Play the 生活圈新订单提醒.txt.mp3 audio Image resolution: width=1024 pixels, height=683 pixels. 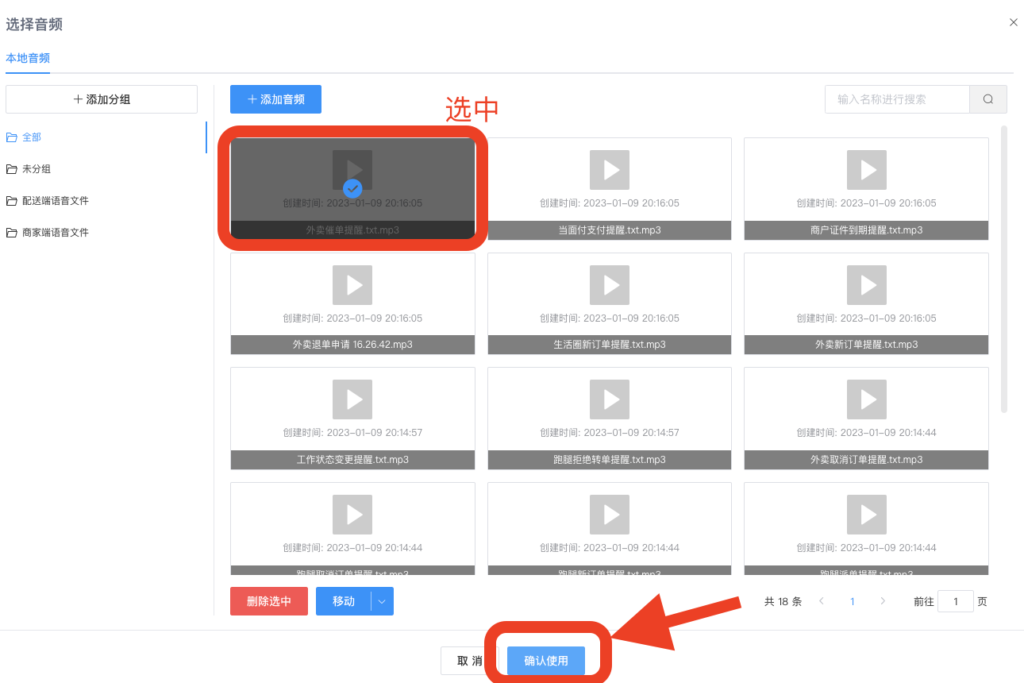click(x=609, y=285)
